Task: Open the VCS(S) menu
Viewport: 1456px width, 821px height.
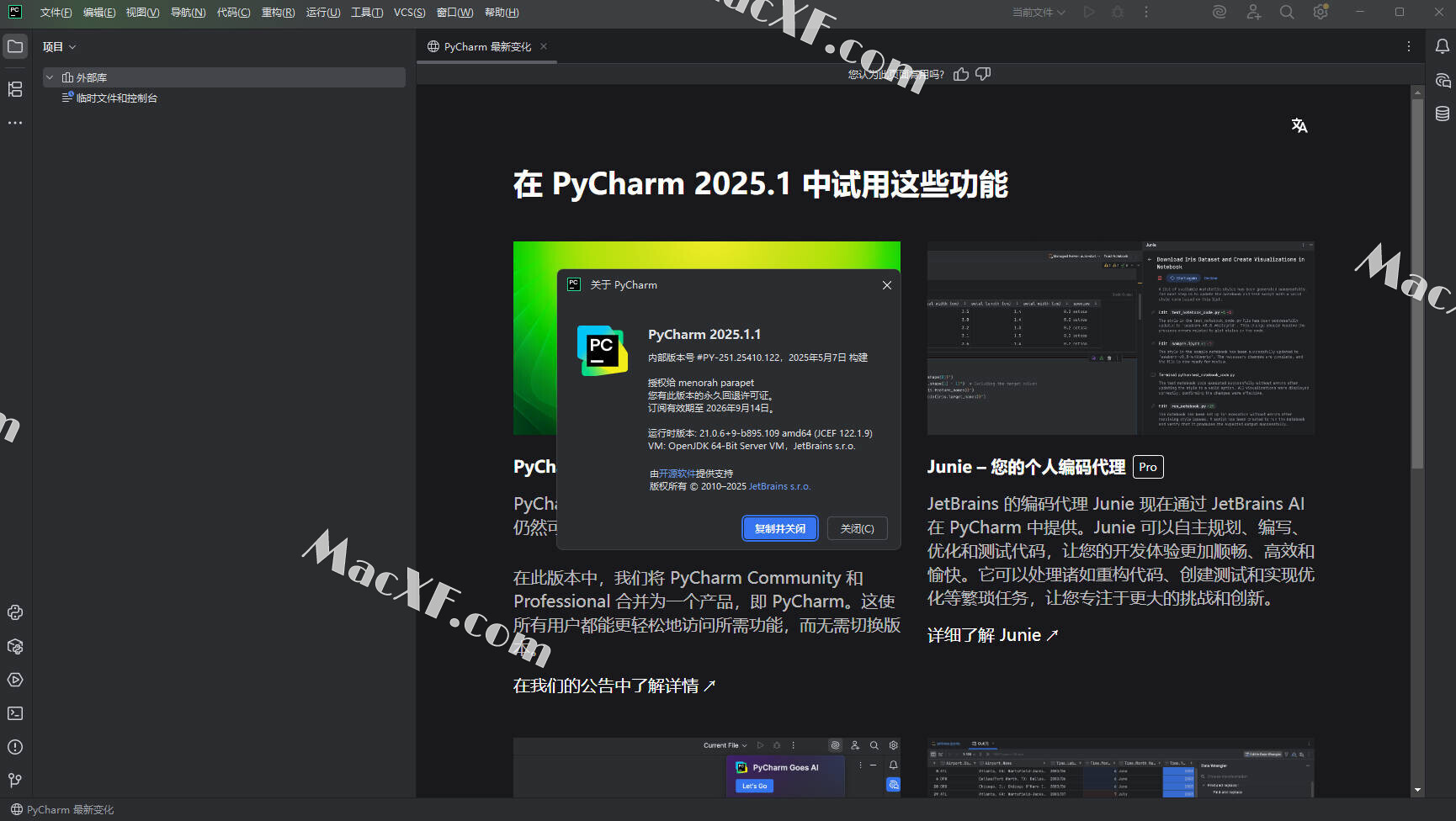Action: pos(410,12)
